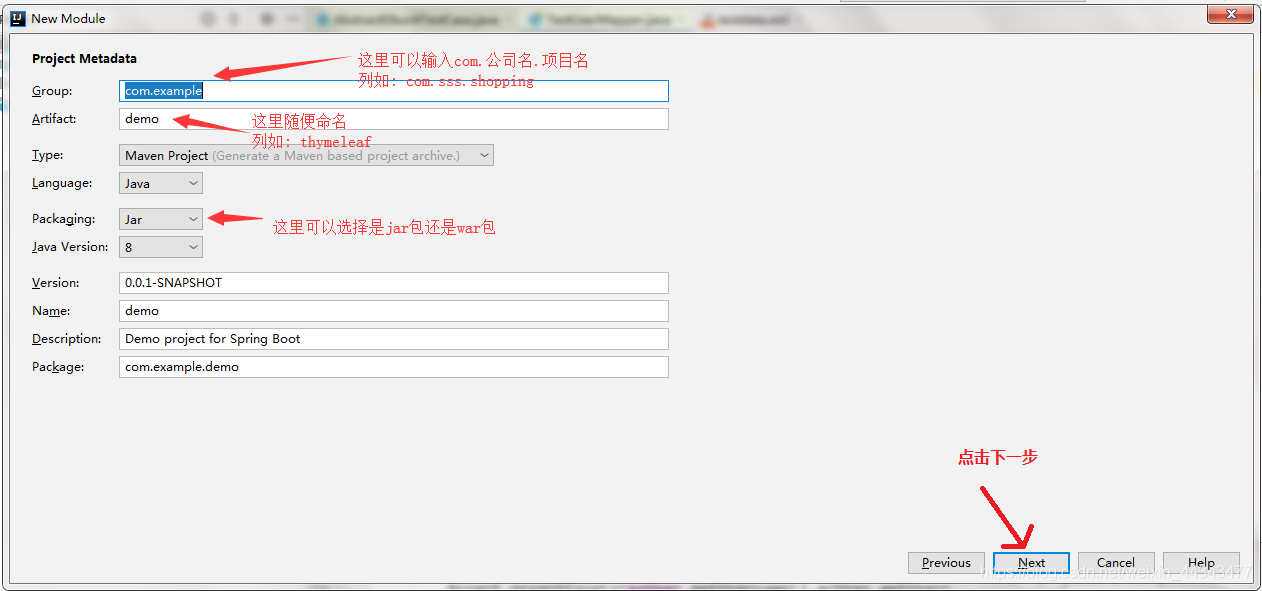Viewport: 1262px width, 591px height.
Task: Cancel the New Module dialog
Action: [x=1116, y=563]
